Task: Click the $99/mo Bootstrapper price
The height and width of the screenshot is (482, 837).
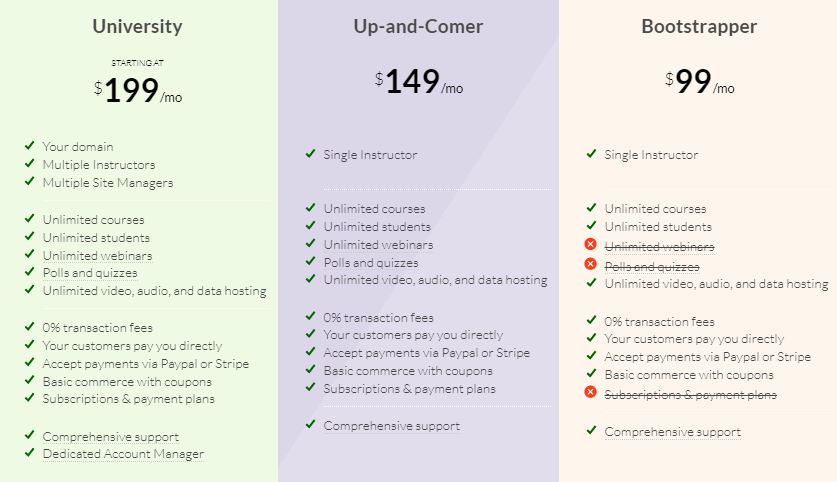Action: coord(699,81)
